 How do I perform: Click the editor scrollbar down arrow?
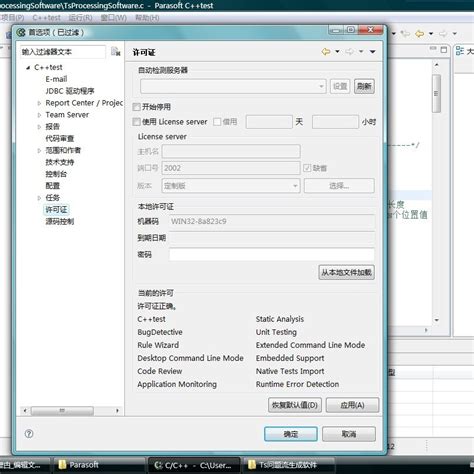coord(437,320)
